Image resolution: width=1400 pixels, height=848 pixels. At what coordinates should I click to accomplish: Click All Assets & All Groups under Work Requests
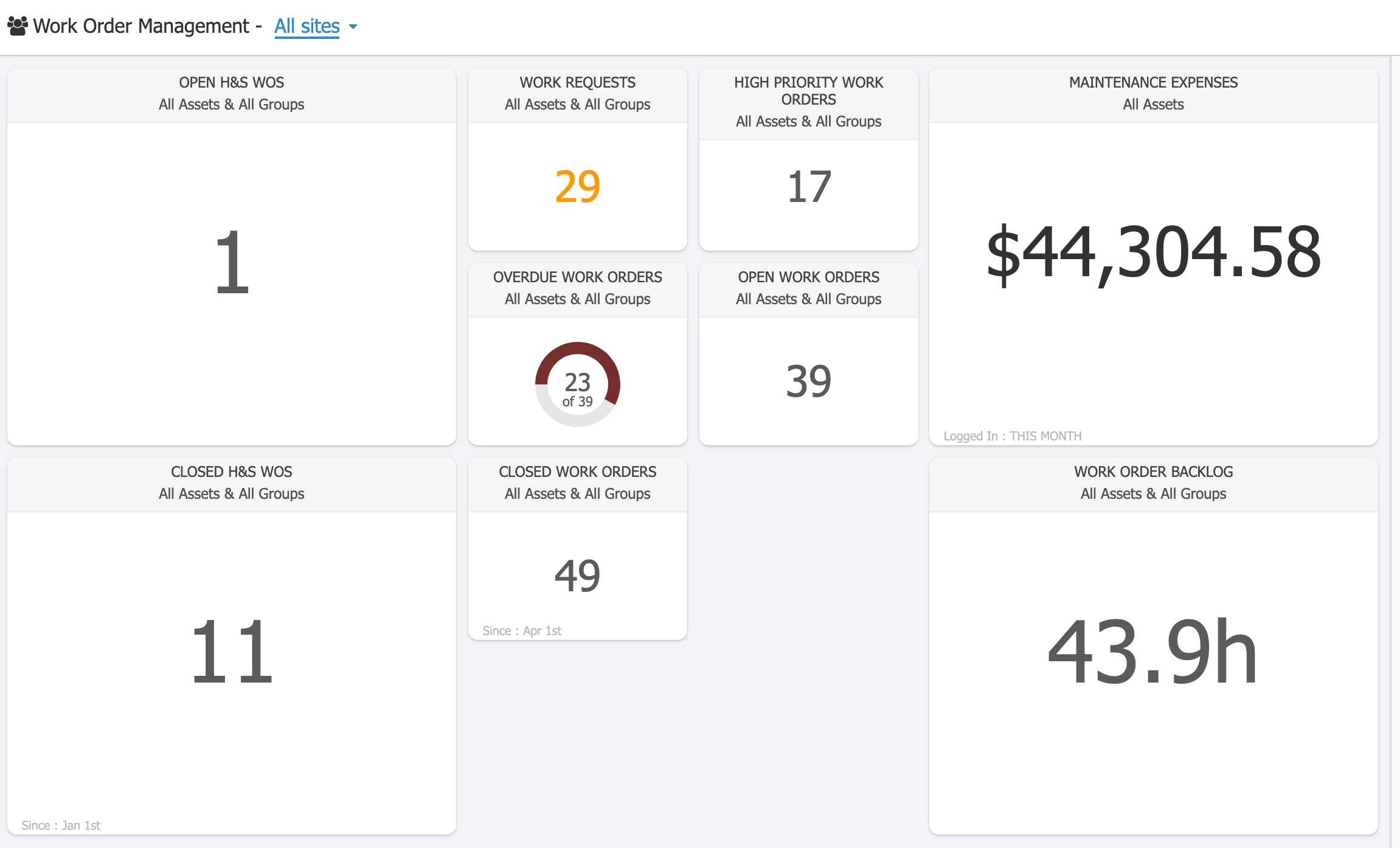tap(577, 104)
